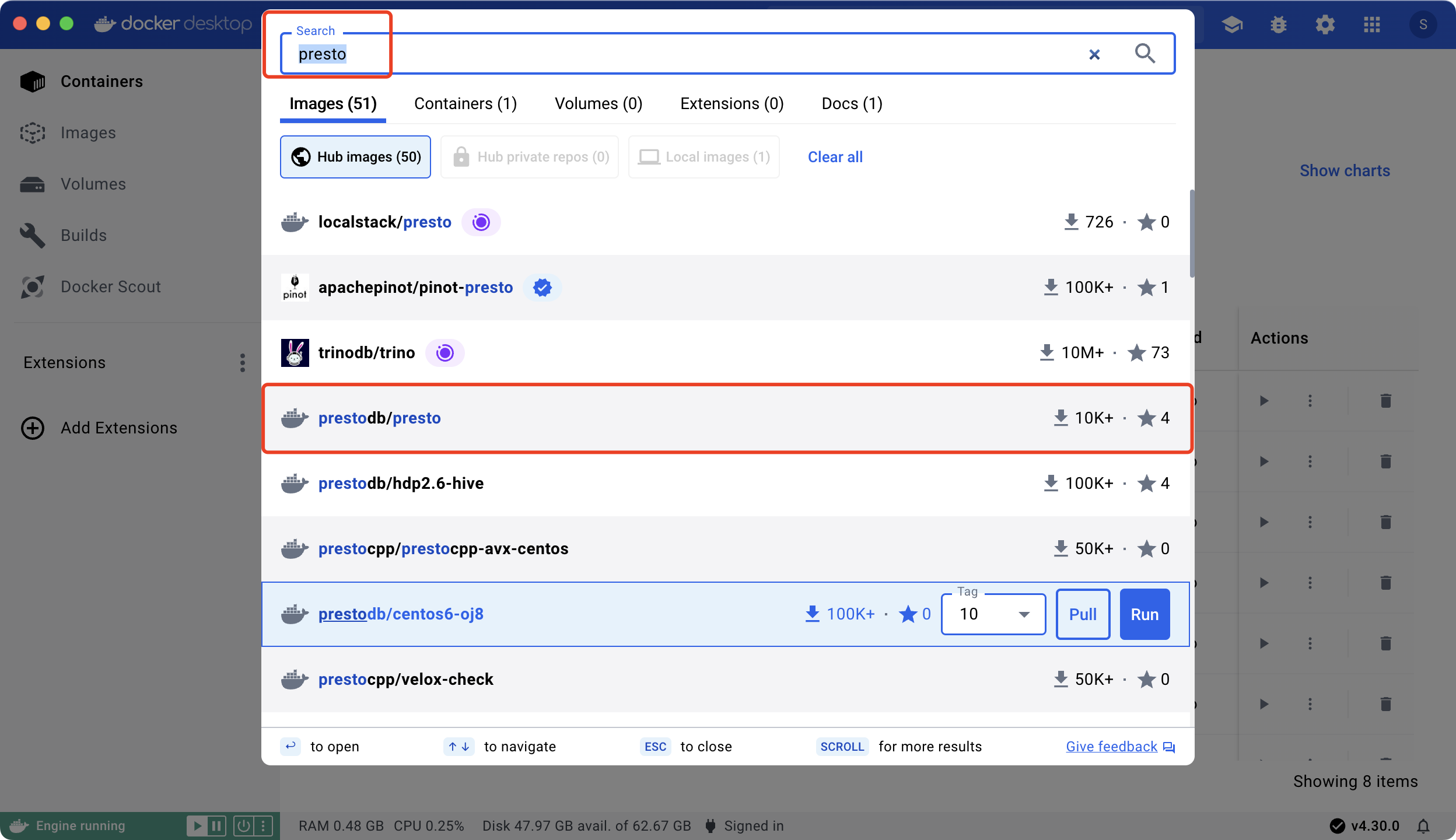Open the Extensions three-dot menu
Screen dimensions: 1456x840
pyautogui.click(x=243, y=363)
